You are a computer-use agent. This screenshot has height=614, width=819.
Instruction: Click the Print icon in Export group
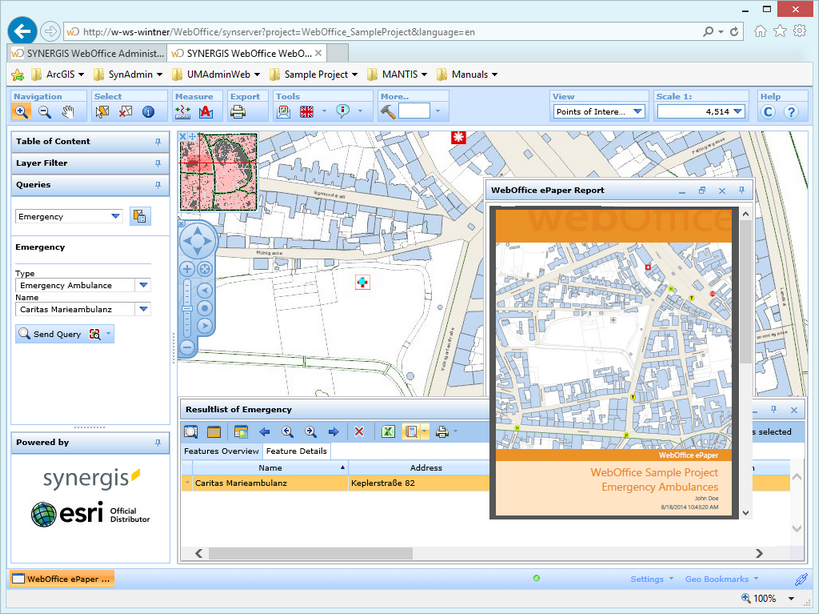point(236,112)
